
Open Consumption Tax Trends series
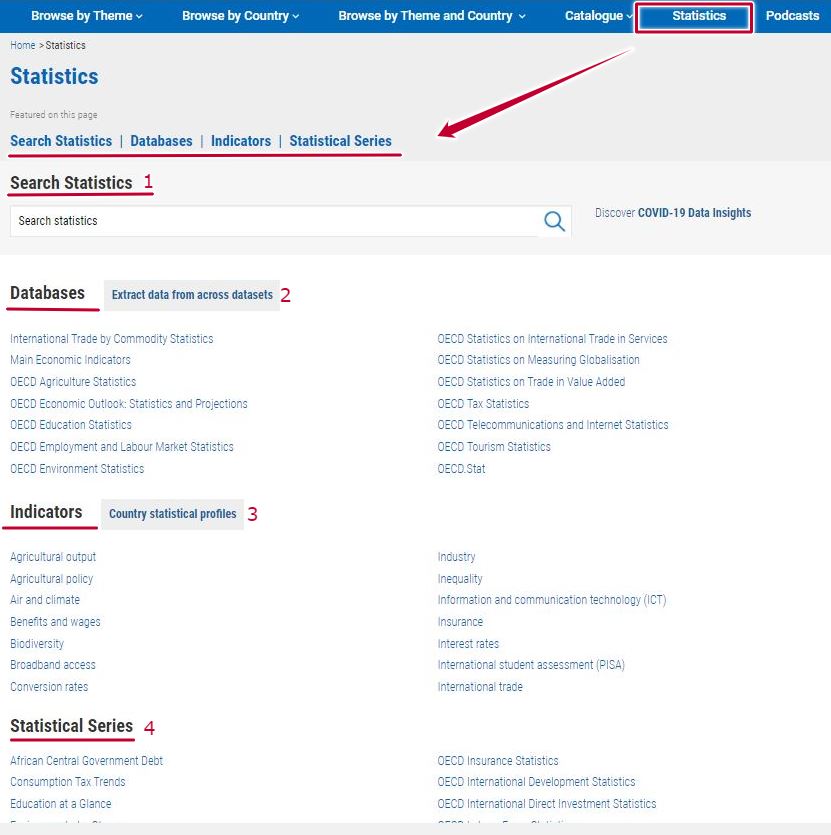tap(68, 782)
